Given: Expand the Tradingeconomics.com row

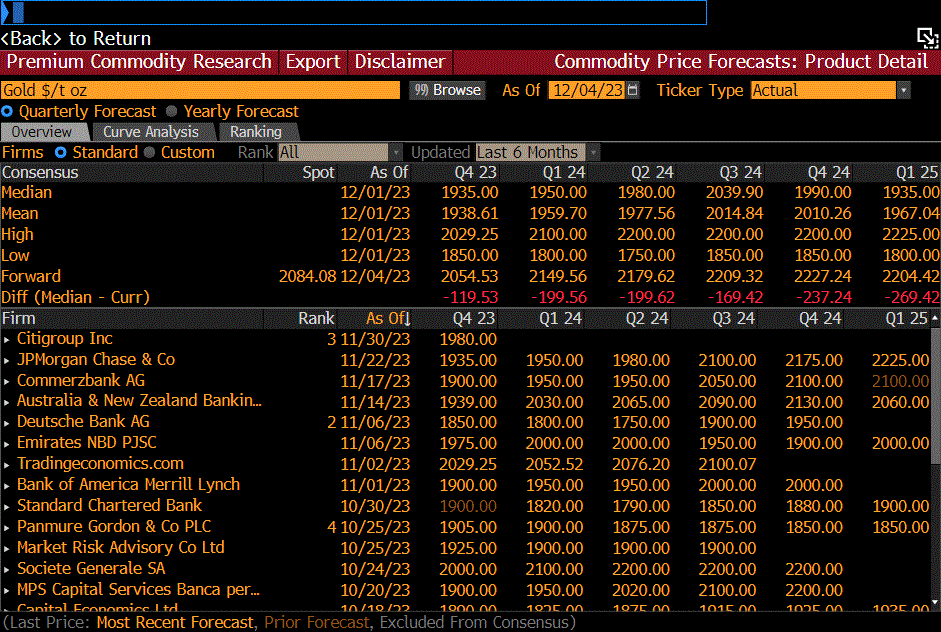Looking at the screenshot, I should 7,465.
